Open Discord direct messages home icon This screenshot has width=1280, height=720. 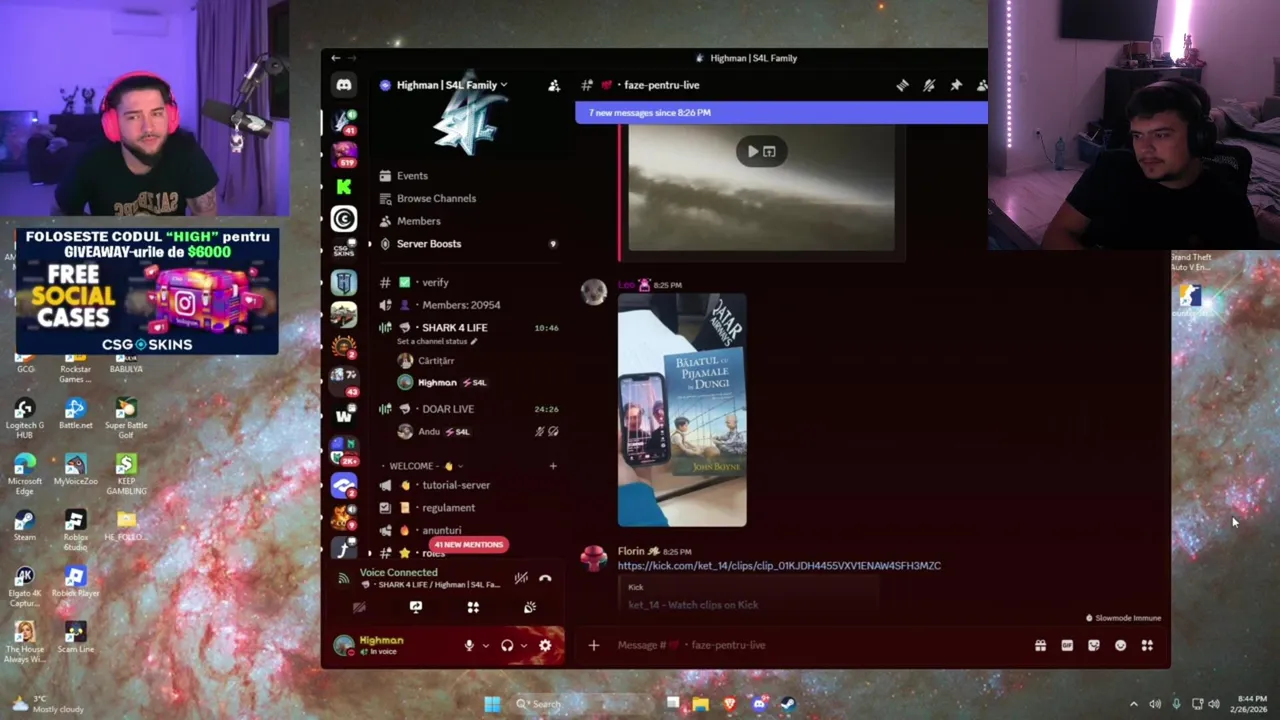pos(343,85)
